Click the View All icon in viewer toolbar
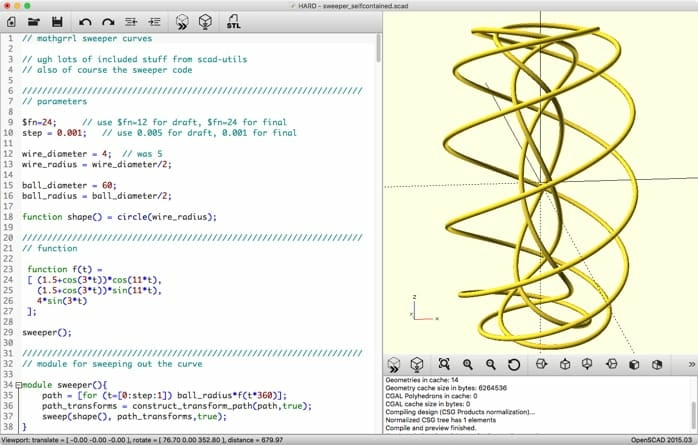The image size is (698, 445). 443,364
